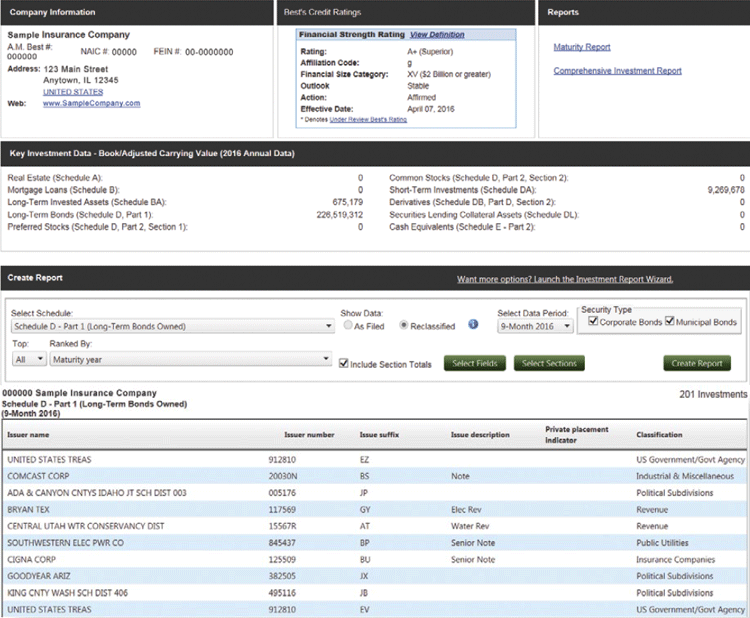Viewport: 750px width, 618px height.
Task: Sort by Issue description column header
Action: point(480,435)
